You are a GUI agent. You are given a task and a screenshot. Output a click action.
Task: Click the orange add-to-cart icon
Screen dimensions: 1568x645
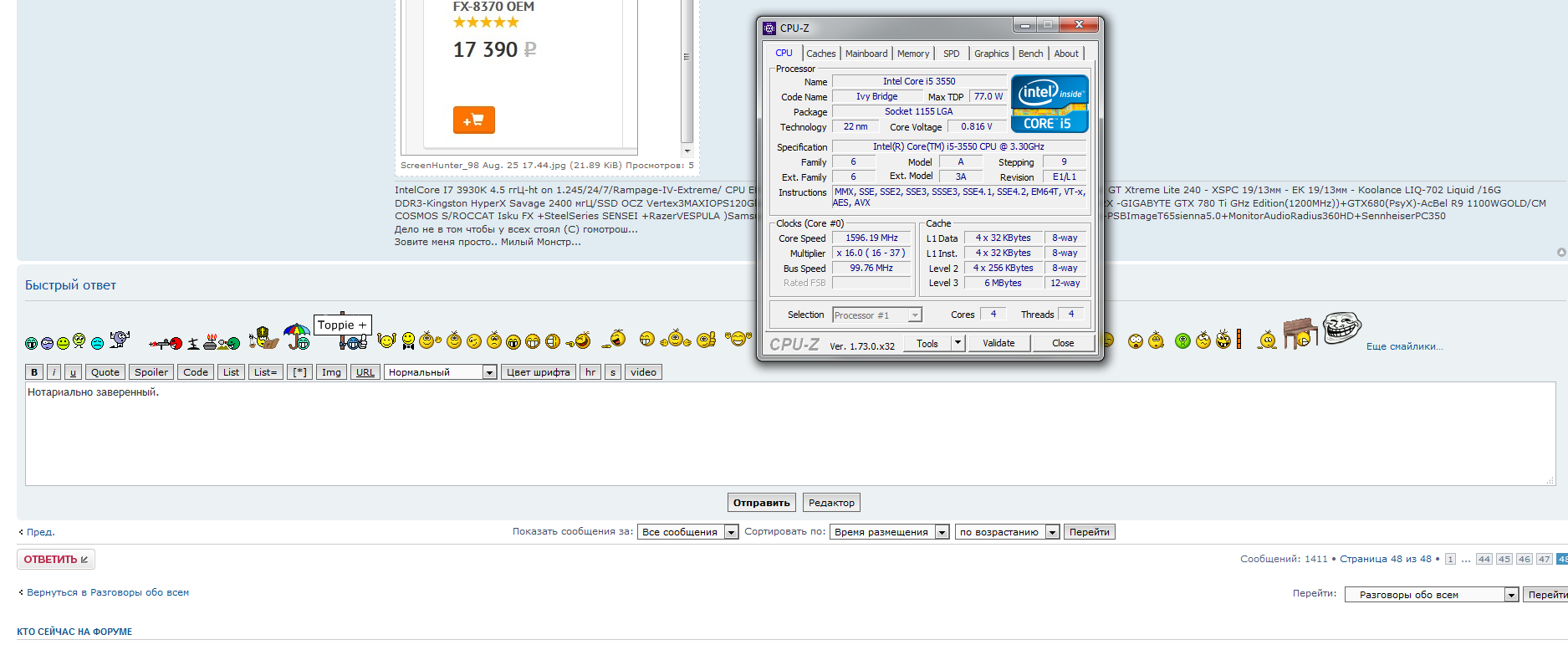473,120
